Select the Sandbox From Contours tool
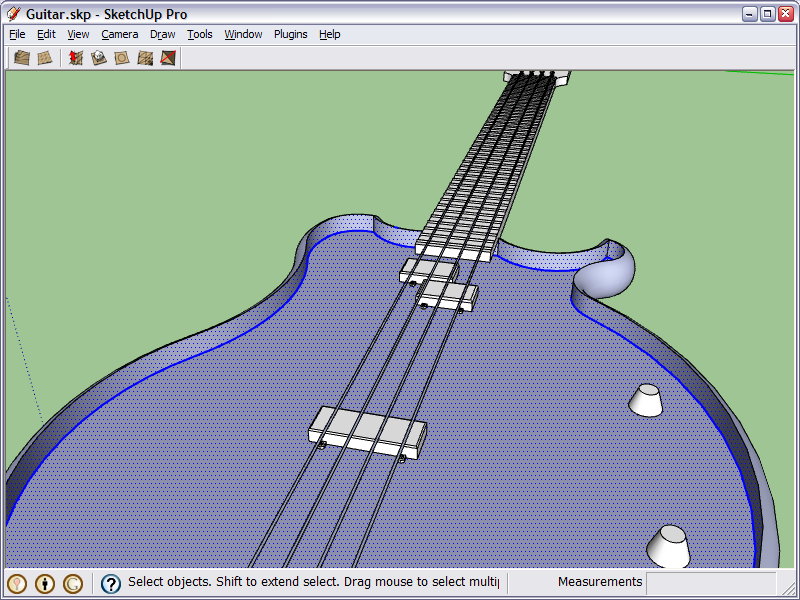Screen dimensions: 800x600 (22, 58)
